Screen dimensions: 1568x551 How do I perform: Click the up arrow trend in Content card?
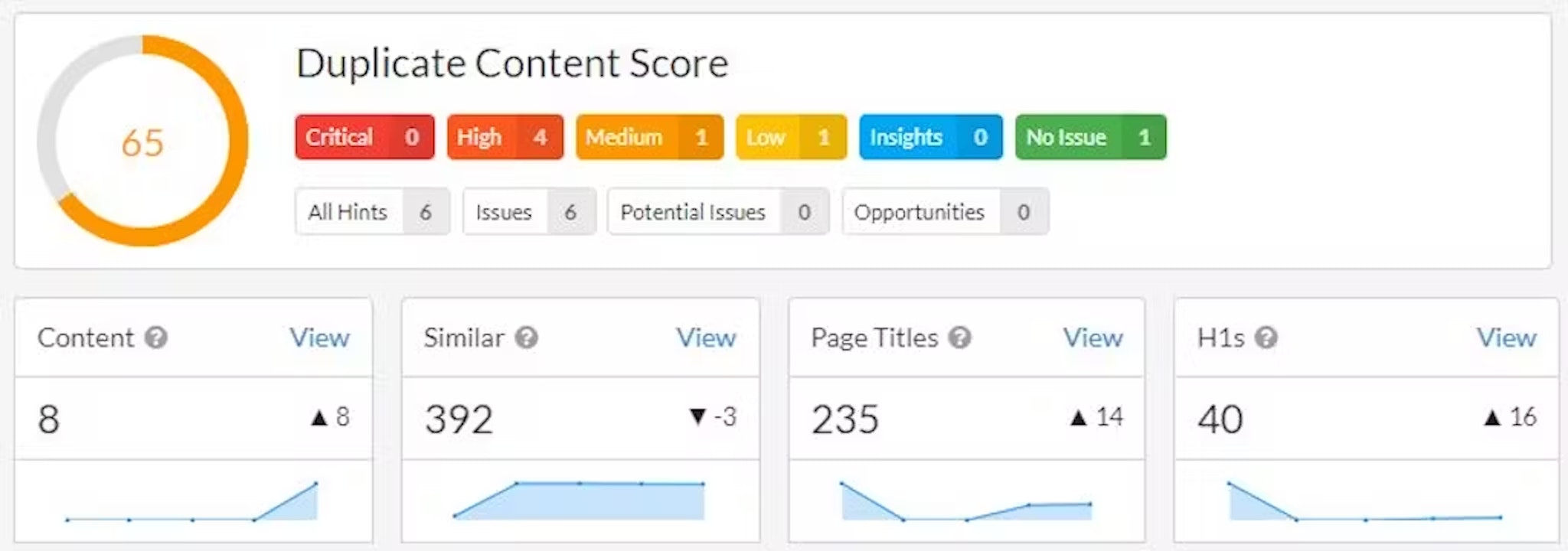coord(319,418)
